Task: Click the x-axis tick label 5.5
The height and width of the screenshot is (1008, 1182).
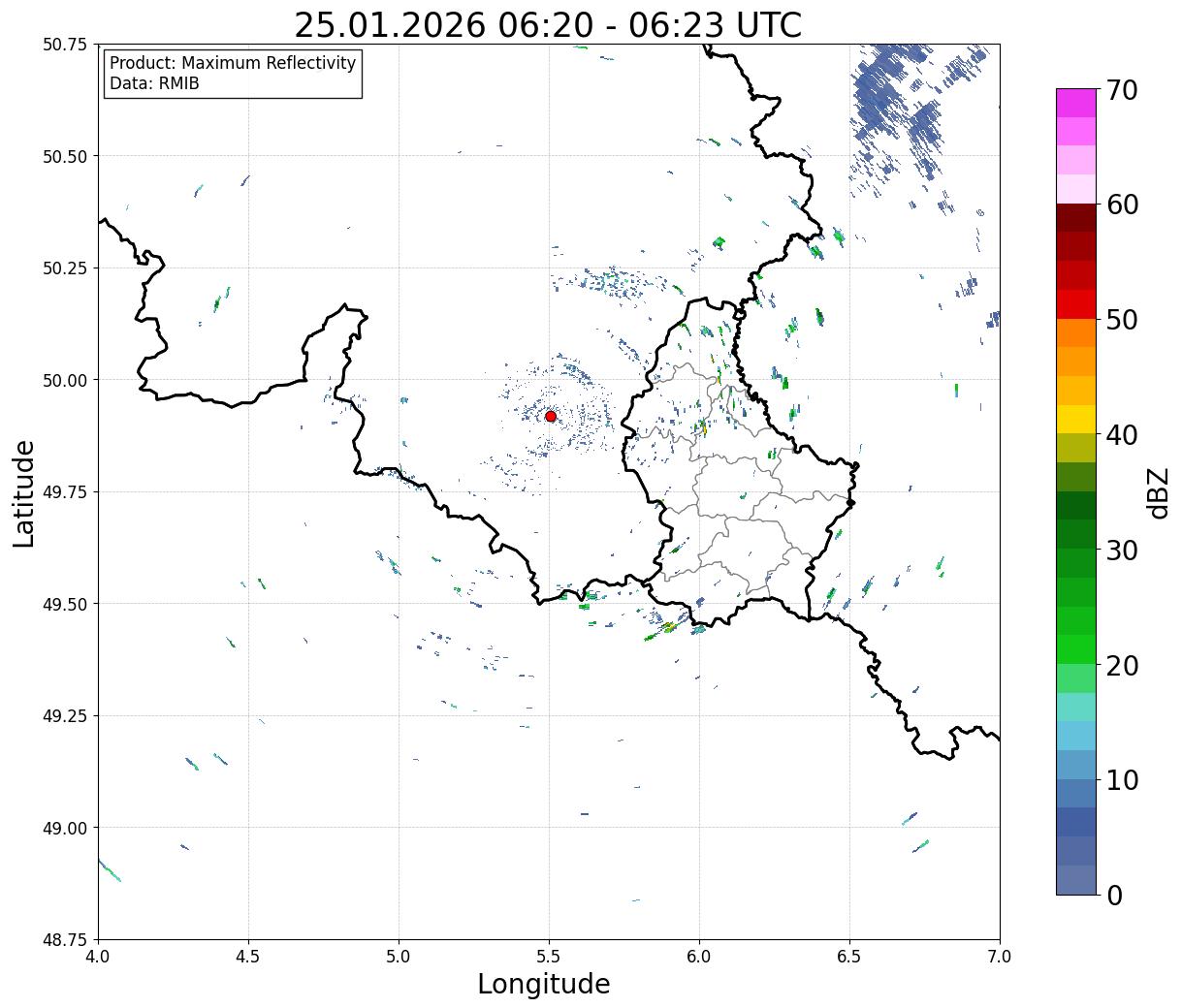Action: (x=549, y=957)
